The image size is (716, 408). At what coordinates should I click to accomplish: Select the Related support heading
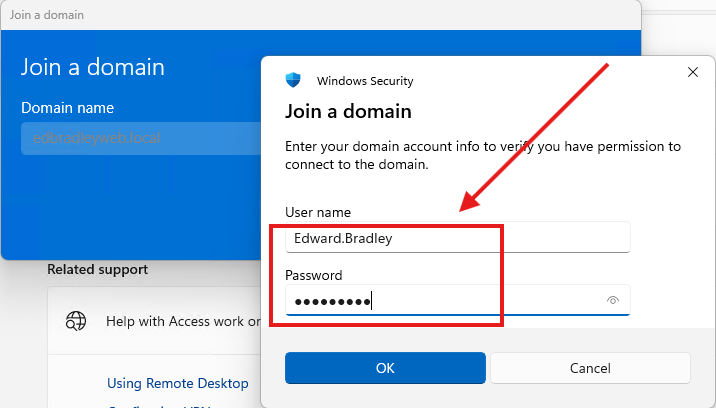click(x=98, y=269)
